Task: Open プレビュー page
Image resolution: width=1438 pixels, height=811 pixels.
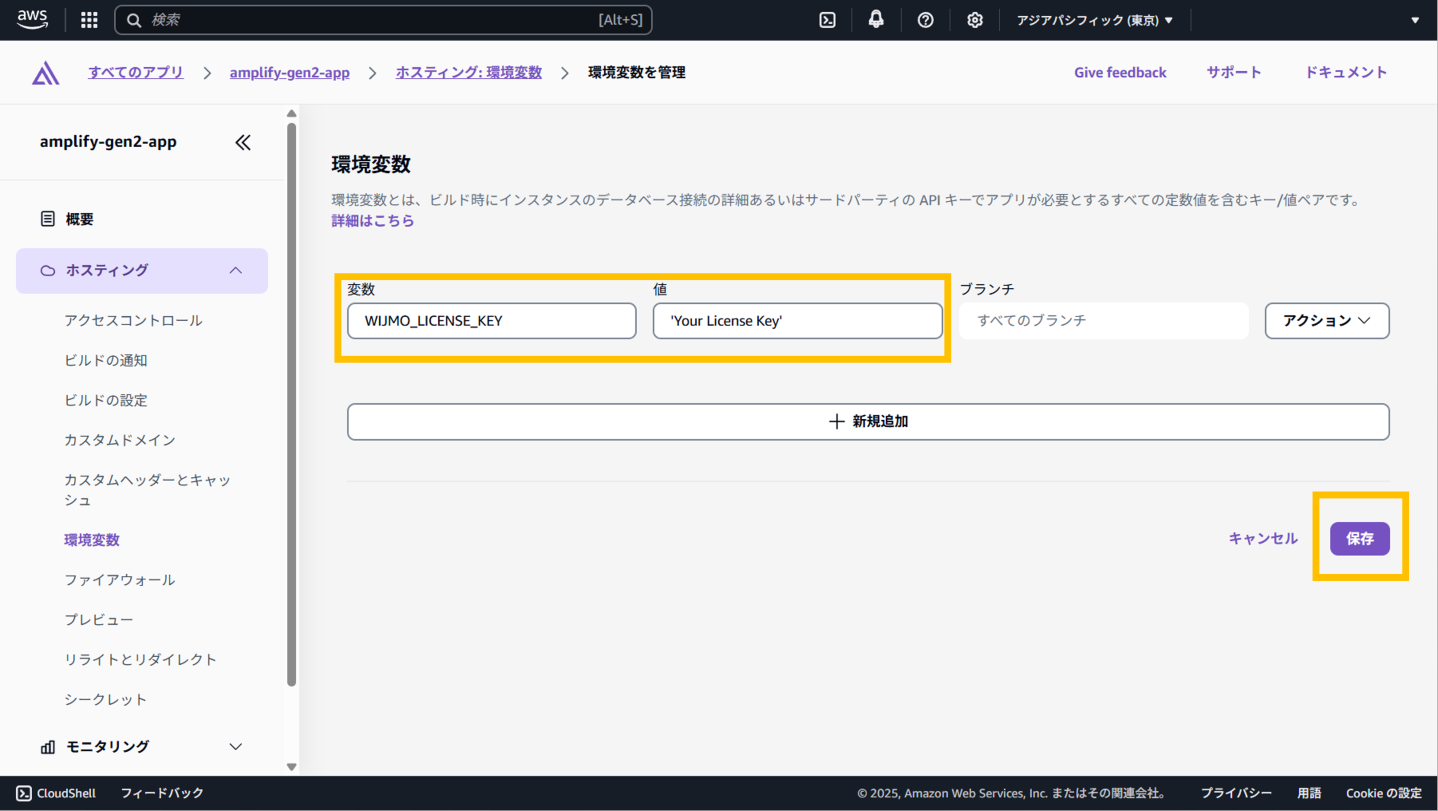Action: (x=99, y=620)
